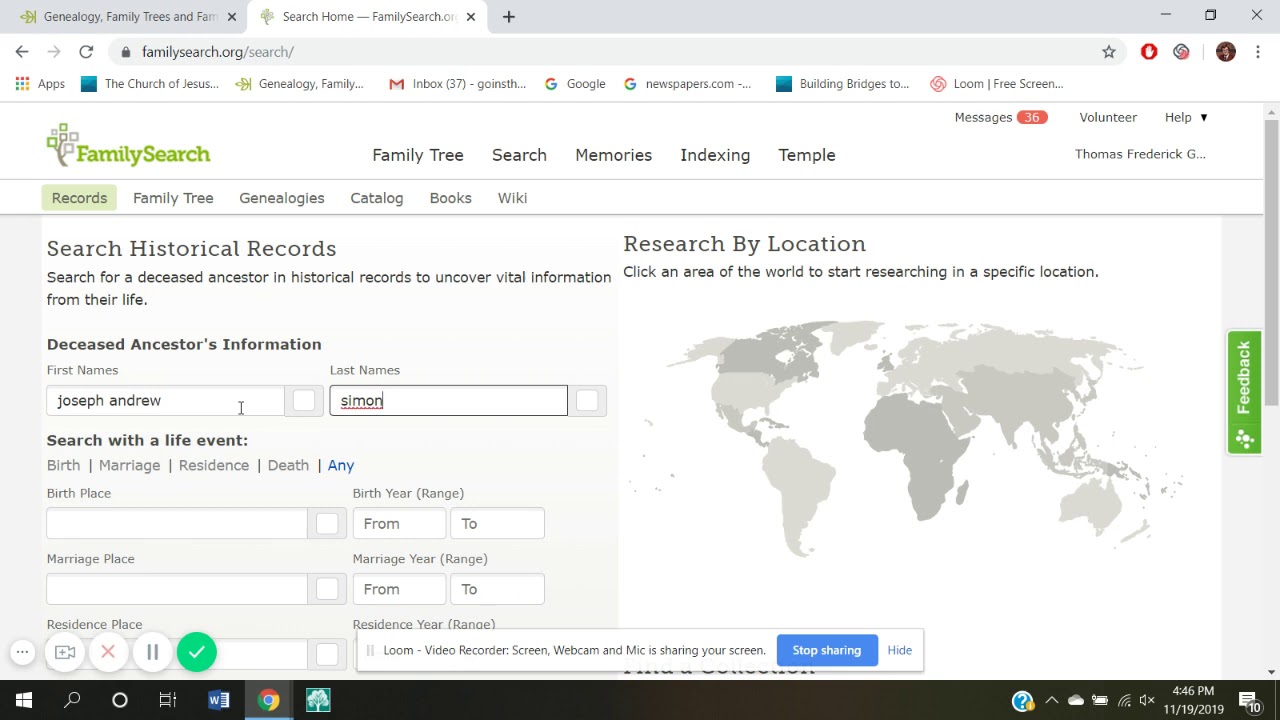Open the Volunteer link
Screen dimensions: 1280x720
(x=1108, y=117)
